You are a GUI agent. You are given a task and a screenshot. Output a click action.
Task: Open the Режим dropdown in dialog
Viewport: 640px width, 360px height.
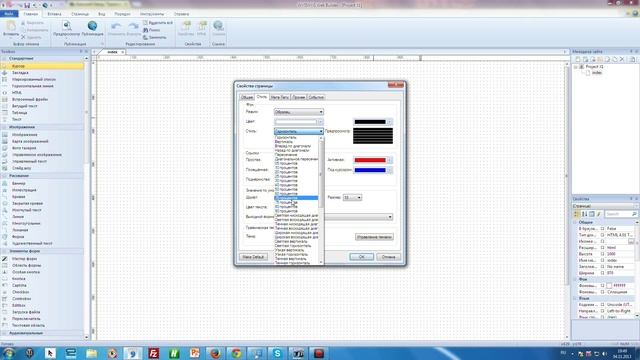pos(299,112)
